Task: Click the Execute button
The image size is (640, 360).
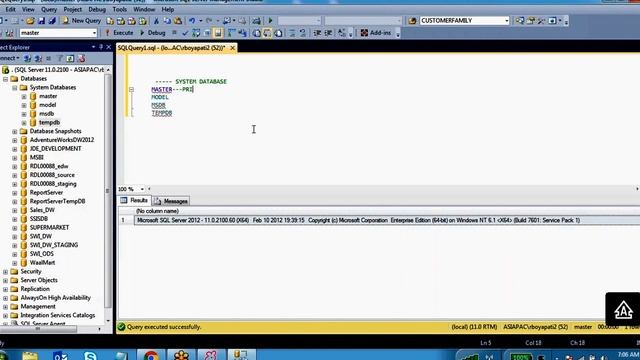Action: tap(119, 33)
